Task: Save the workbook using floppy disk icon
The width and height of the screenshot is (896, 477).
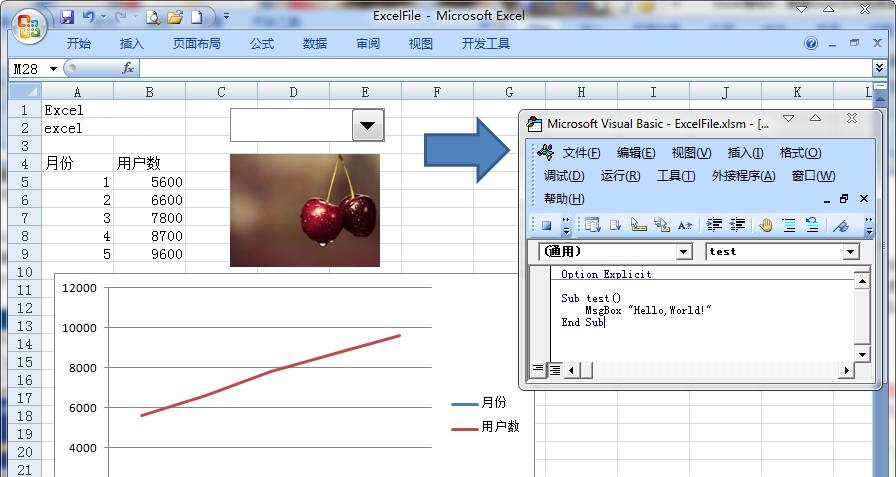Action: pos(67,17)
